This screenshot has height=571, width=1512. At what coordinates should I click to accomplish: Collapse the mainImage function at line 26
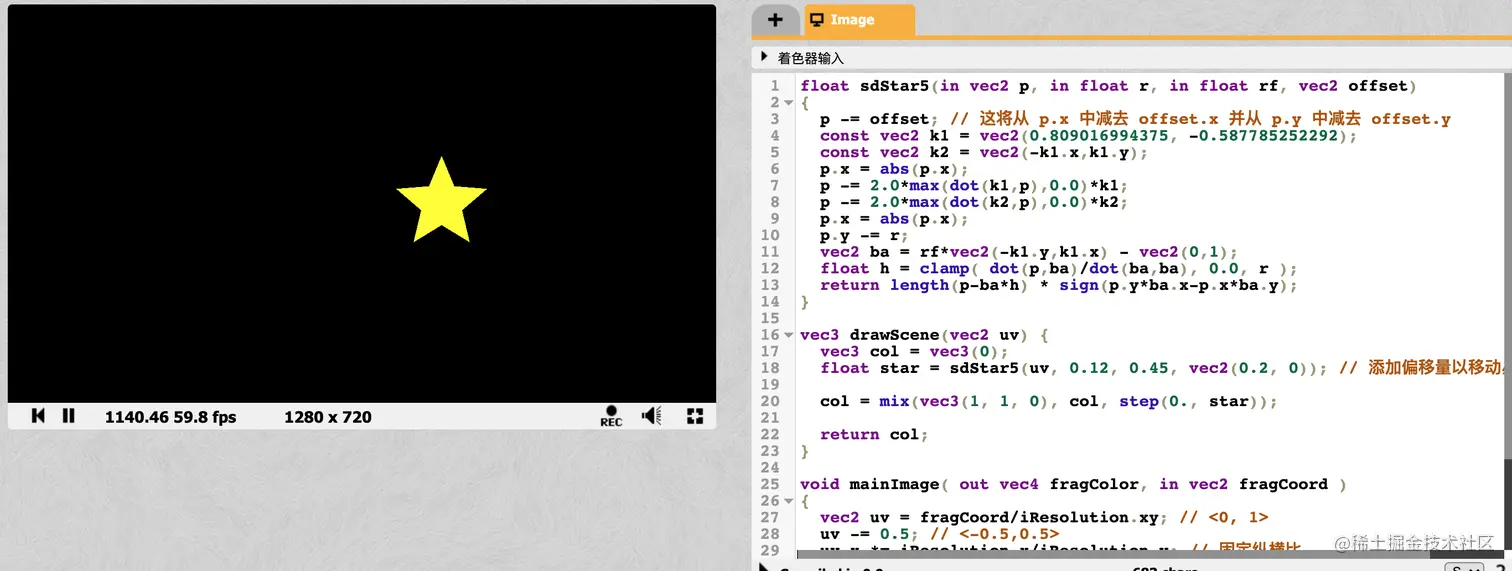pos(789,501)
